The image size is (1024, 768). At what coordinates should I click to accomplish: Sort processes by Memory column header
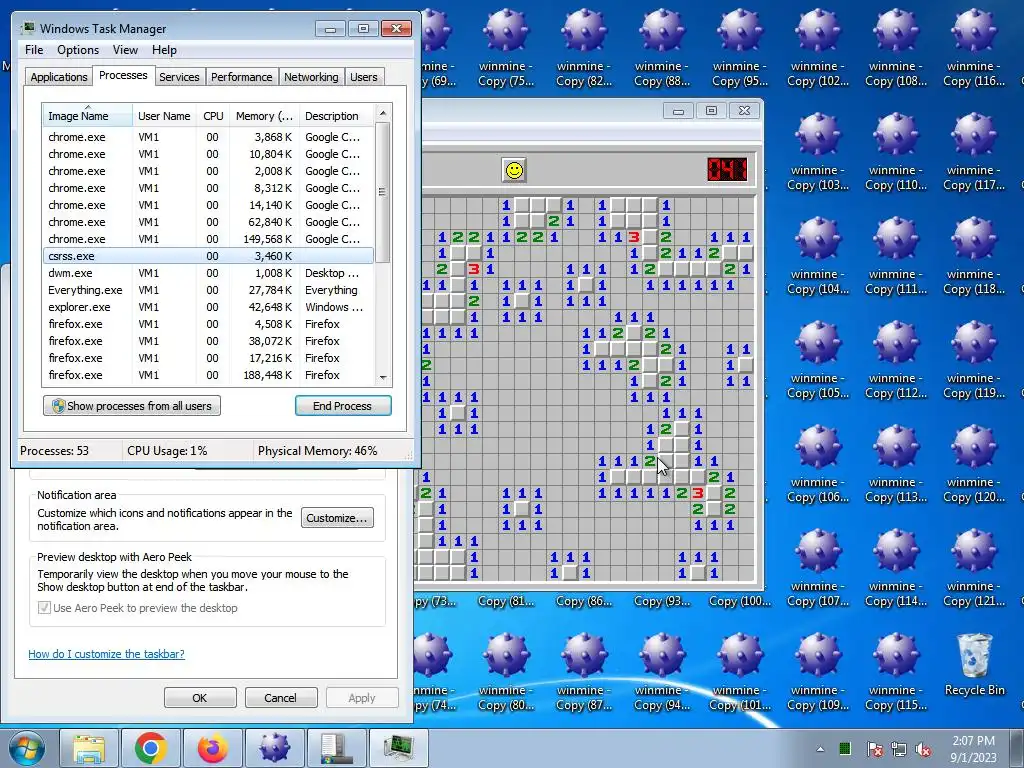[x=264, y=116]
